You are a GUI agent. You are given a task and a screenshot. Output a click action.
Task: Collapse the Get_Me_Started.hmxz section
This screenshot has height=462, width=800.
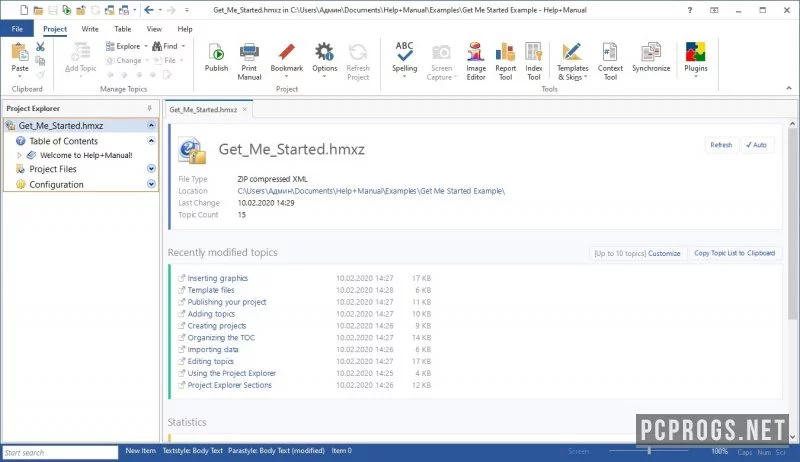[x=151, y=125]
